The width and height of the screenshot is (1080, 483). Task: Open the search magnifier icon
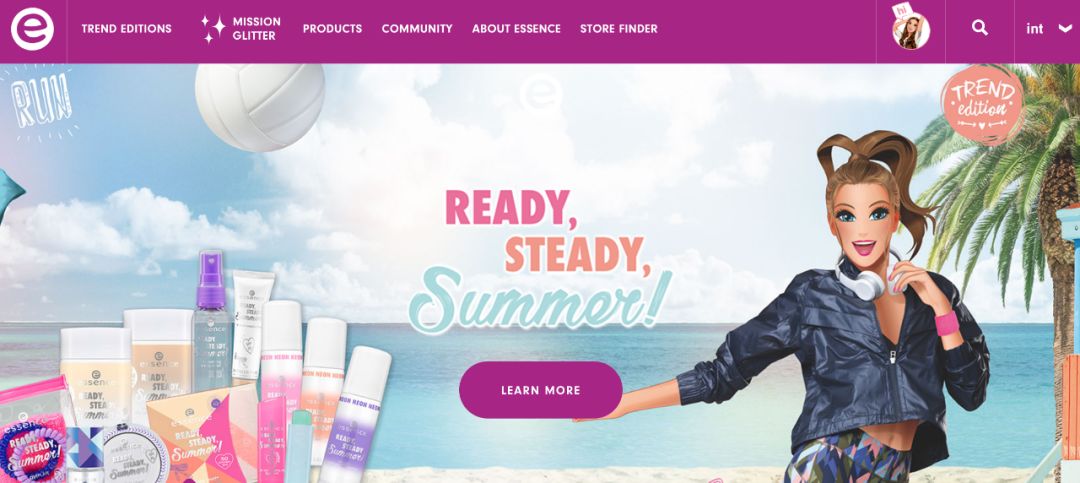click(979, 28)
